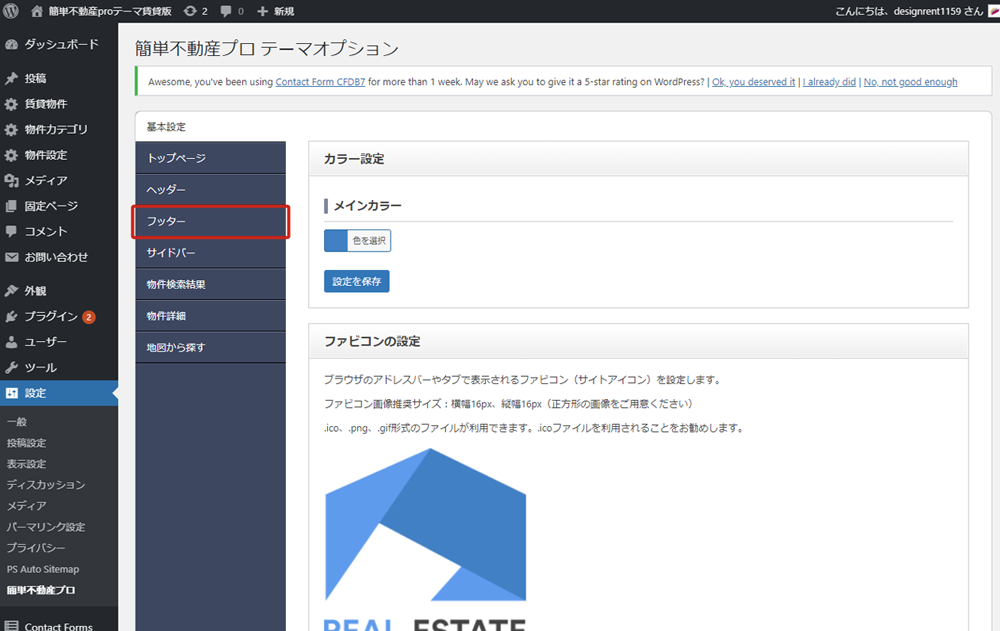
Task: Open the comments bubble icon in admin bar
Action: click(226, 11)
